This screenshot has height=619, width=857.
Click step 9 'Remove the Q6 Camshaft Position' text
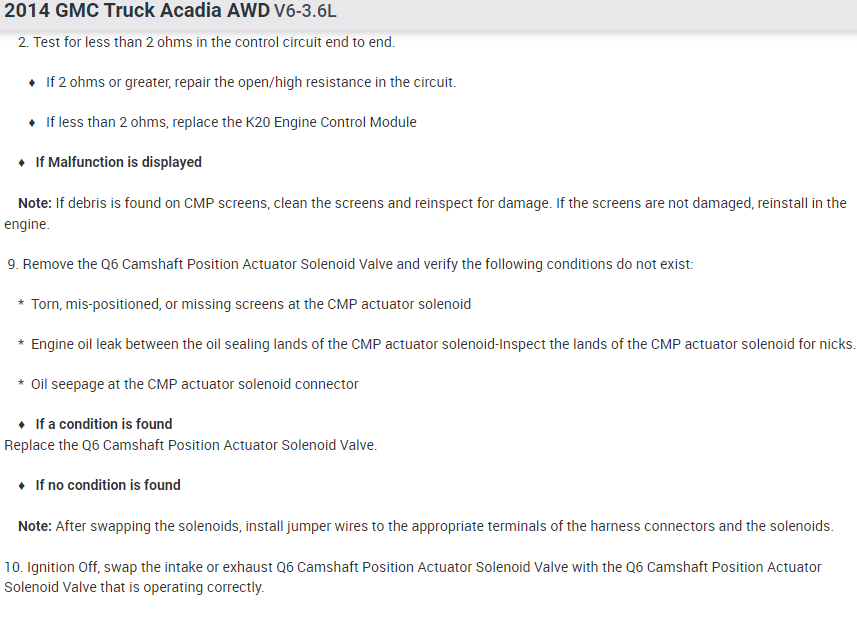[x=356, y=265]
